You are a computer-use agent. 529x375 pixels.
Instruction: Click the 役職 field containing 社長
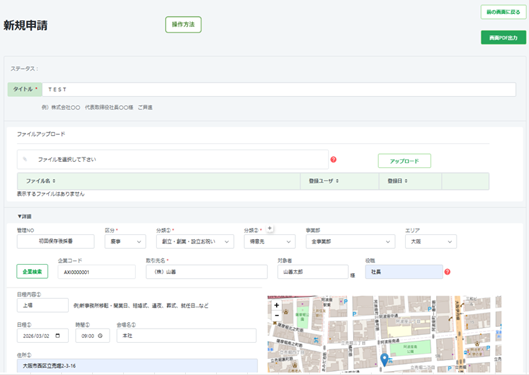coord(404,272)
